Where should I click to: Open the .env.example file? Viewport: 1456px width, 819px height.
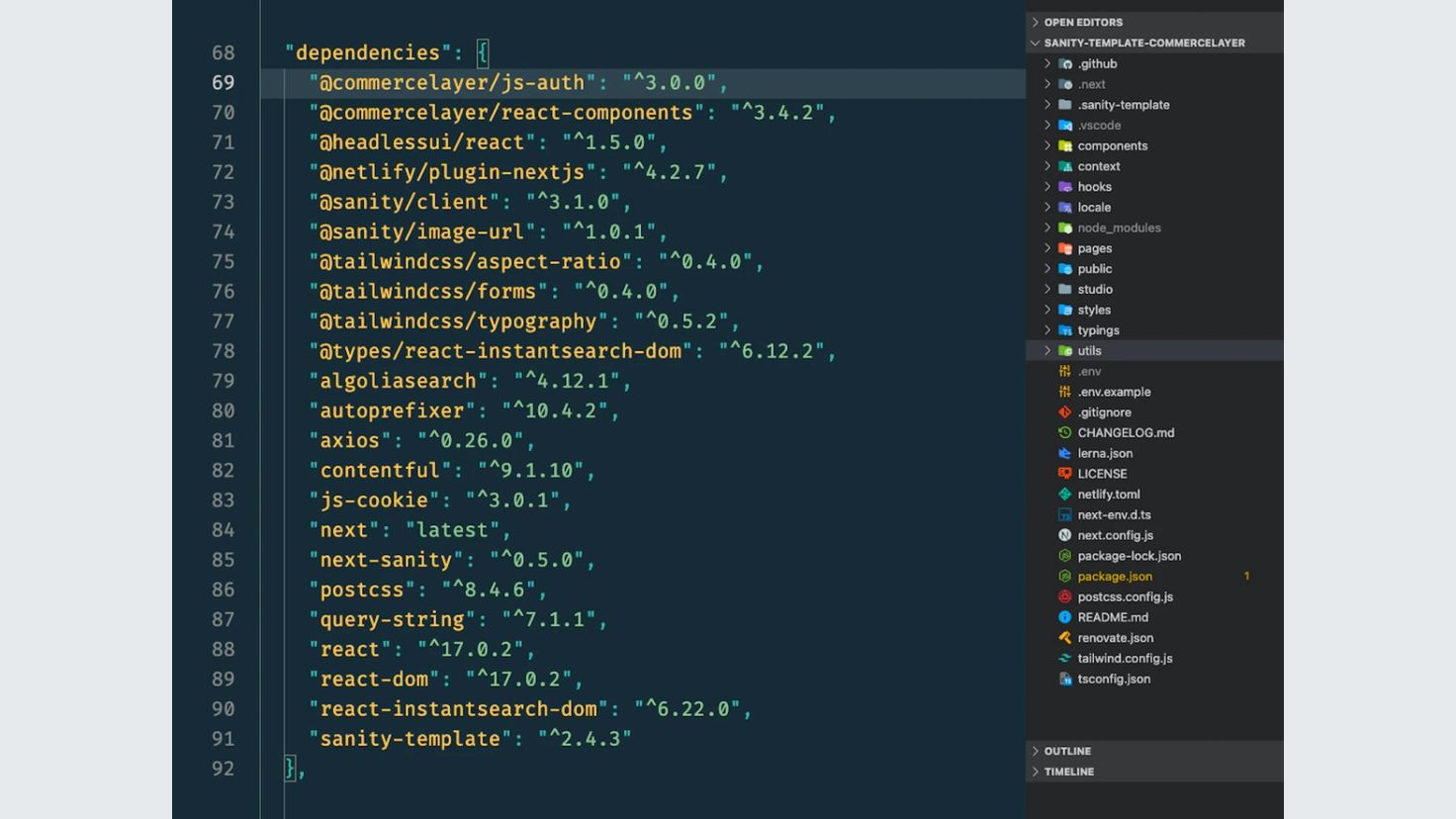coord(1114,392)
